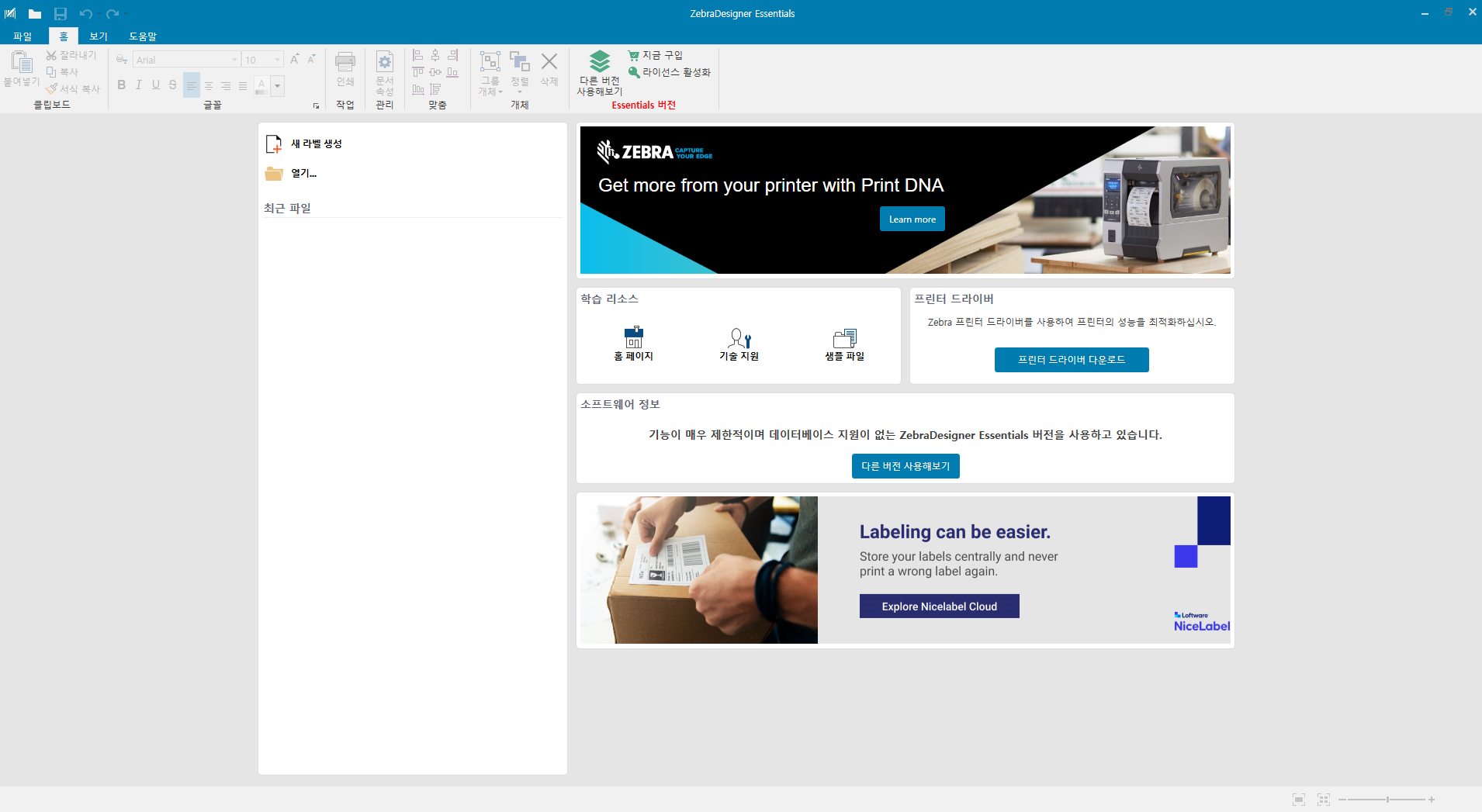The image size is (1482, 812).
Task: Open Document Properties (문서 속성) icon
Action: (385, 62)
